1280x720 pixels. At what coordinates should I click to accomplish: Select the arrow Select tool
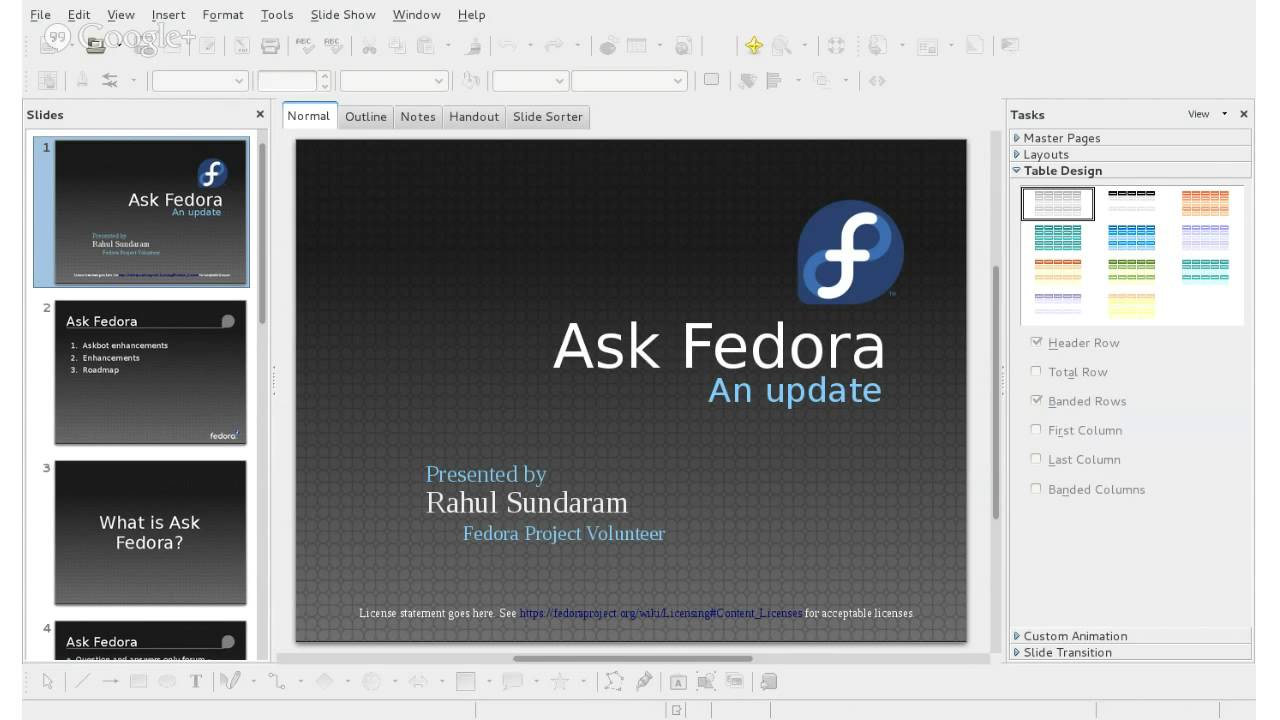point(48,682)
